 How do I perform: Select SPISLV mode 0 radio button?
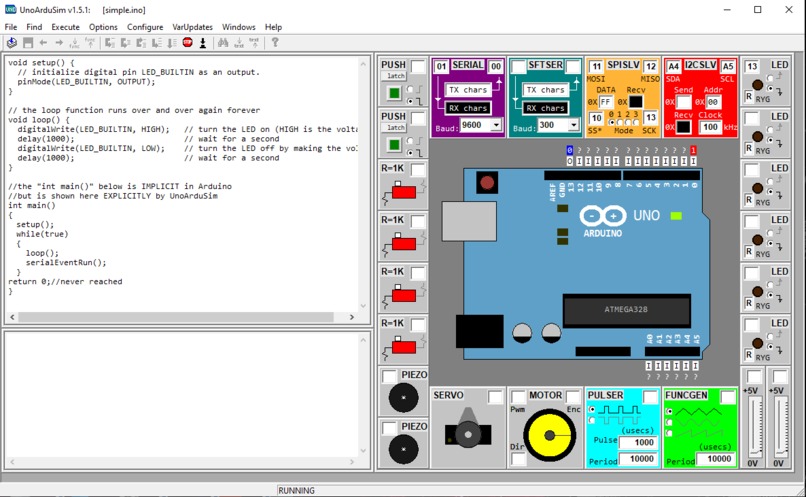point(611,122)
